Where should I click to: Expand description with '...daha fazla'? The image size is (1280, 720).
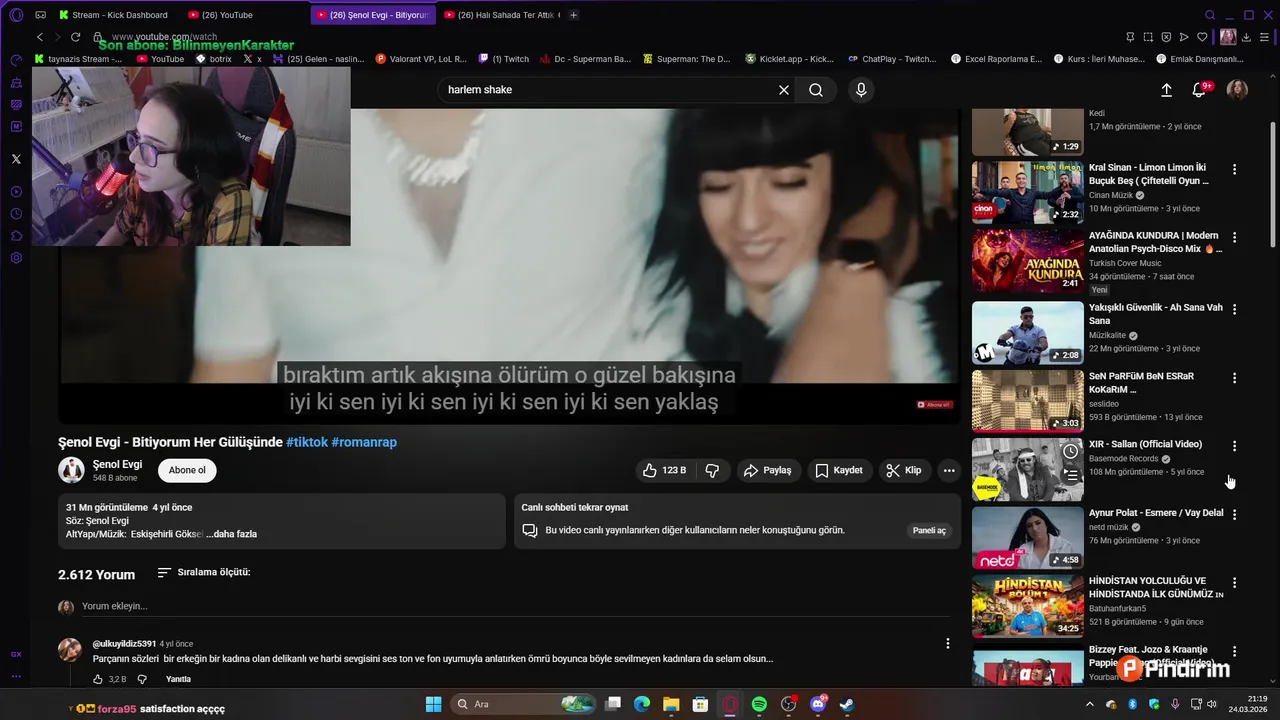tap(232, 534)
